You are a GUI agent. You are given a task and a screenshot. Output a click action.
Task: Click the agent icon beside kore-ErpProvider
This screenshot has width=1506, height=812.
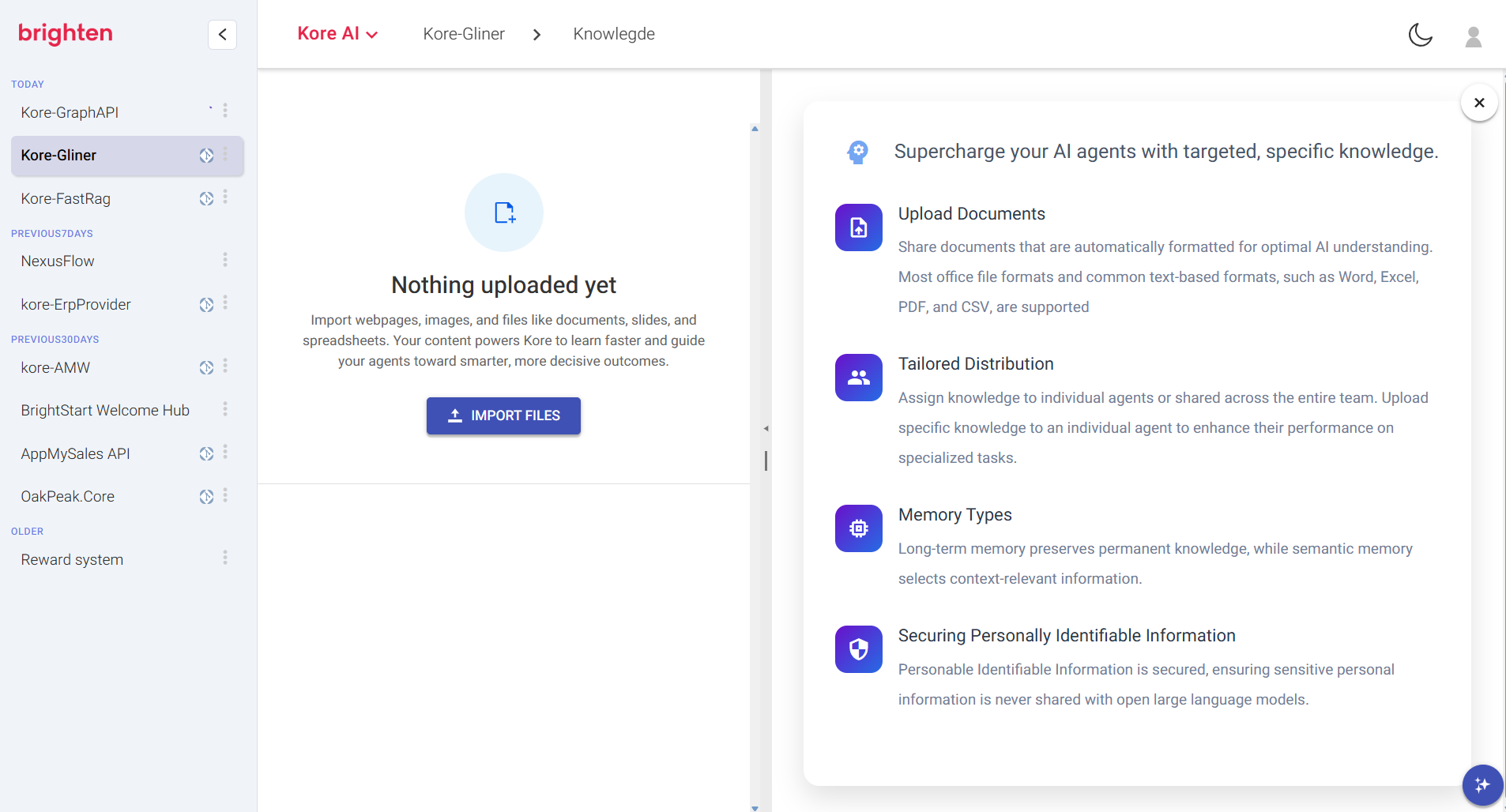(x=206, y=304)
